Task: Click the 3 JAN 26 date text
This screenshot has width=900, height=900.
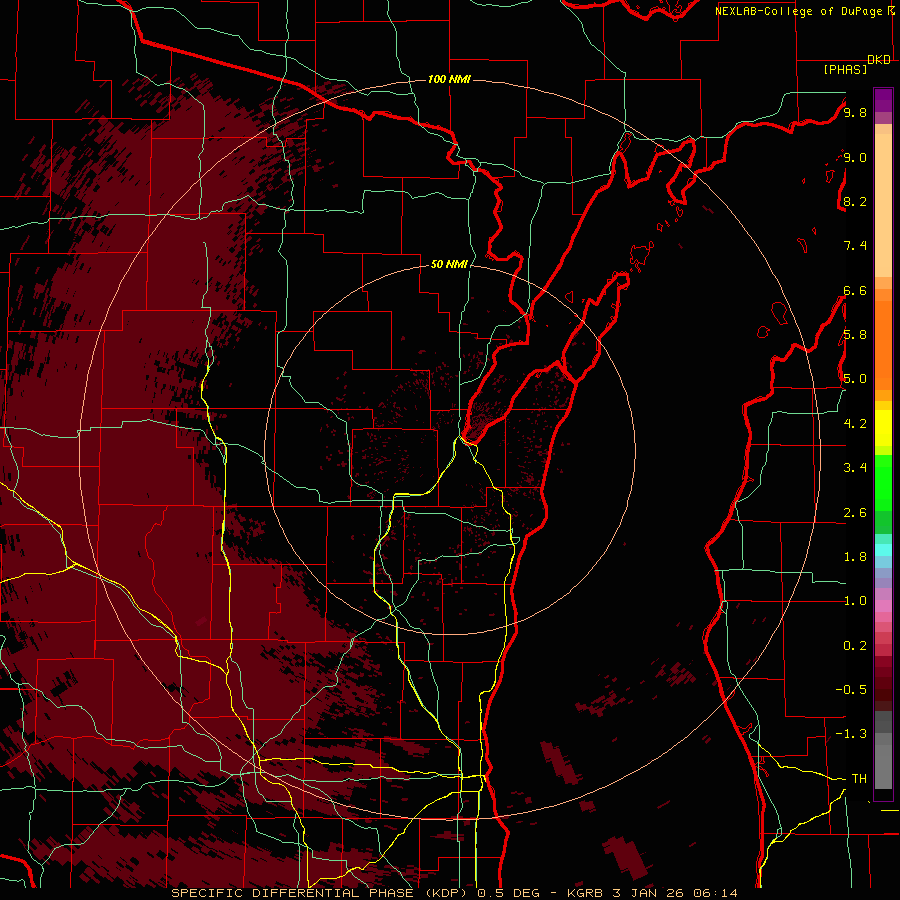Action: pyautogui.click(x=649, y=893)
